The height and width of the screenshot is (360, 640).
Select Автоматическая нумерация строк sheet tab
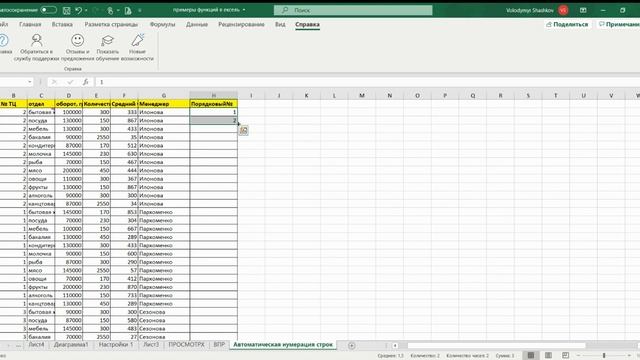[283, 344]
